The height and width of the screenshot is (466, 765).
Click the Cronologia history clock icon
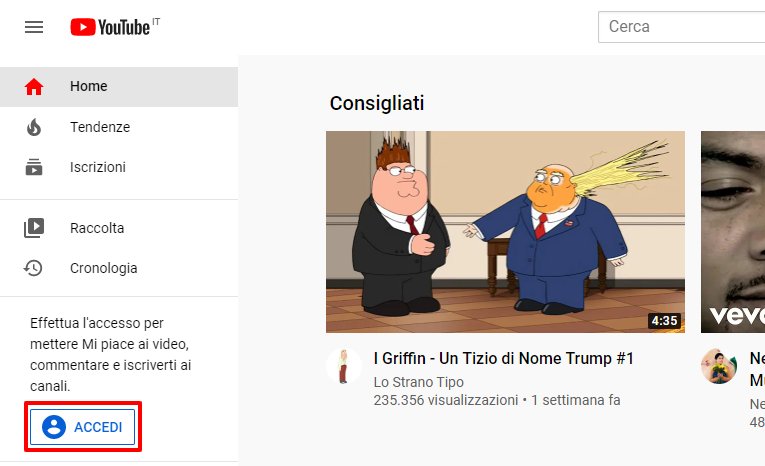click(33, 268)
